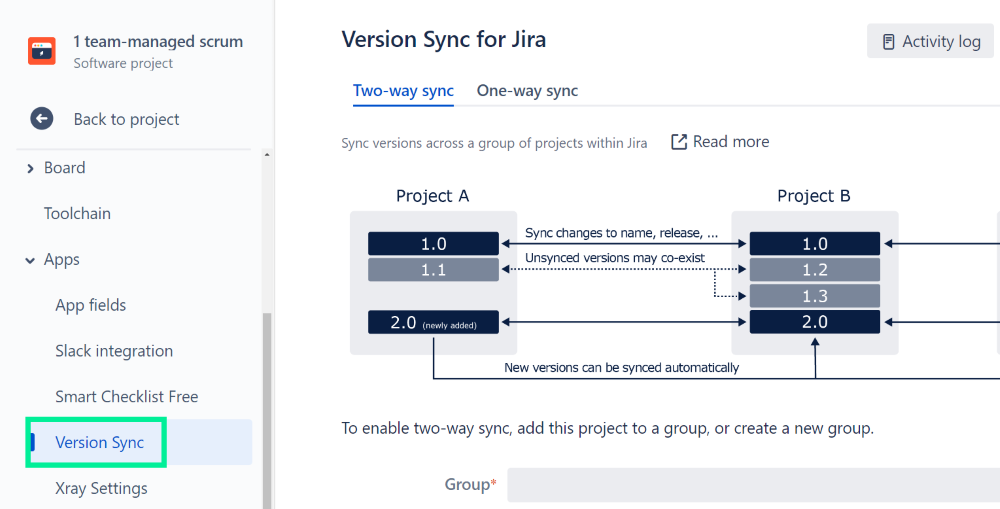
Task: Click the external link icon beside Read more
Action: (679, 142)
